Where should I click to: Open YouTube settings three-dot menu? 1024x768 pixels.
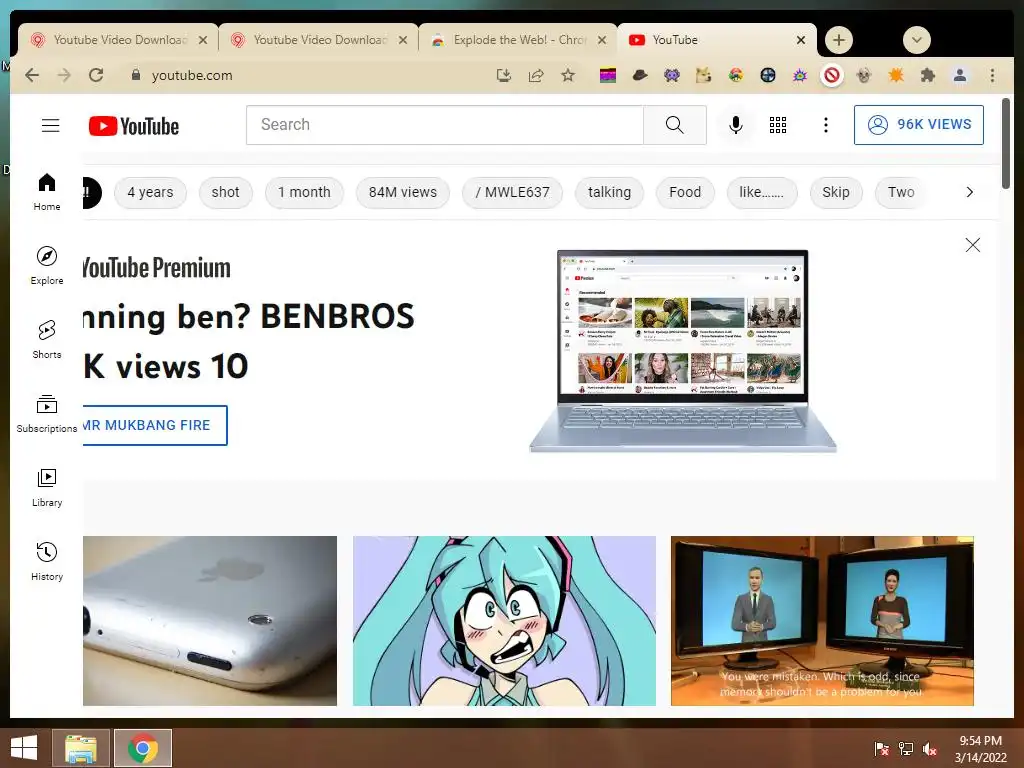click(825, 125)
